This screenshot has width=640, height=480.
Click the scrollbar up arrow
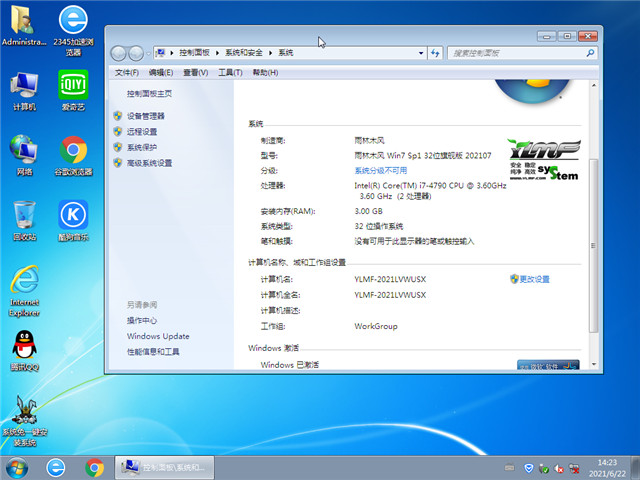click(x=594, y=85)
